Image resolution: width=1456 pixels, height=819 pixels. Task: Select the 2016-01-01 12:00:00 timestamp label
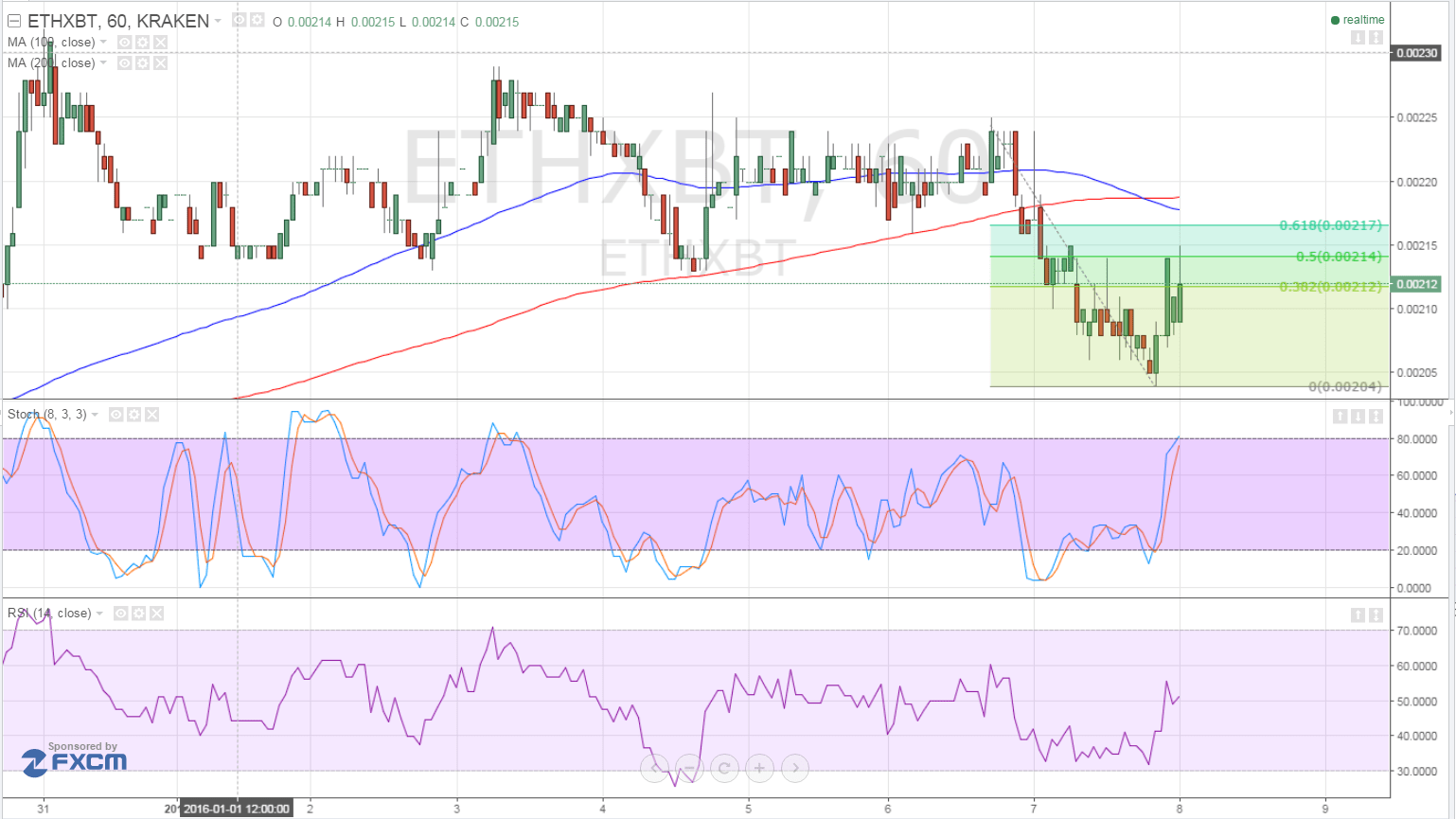237,809
